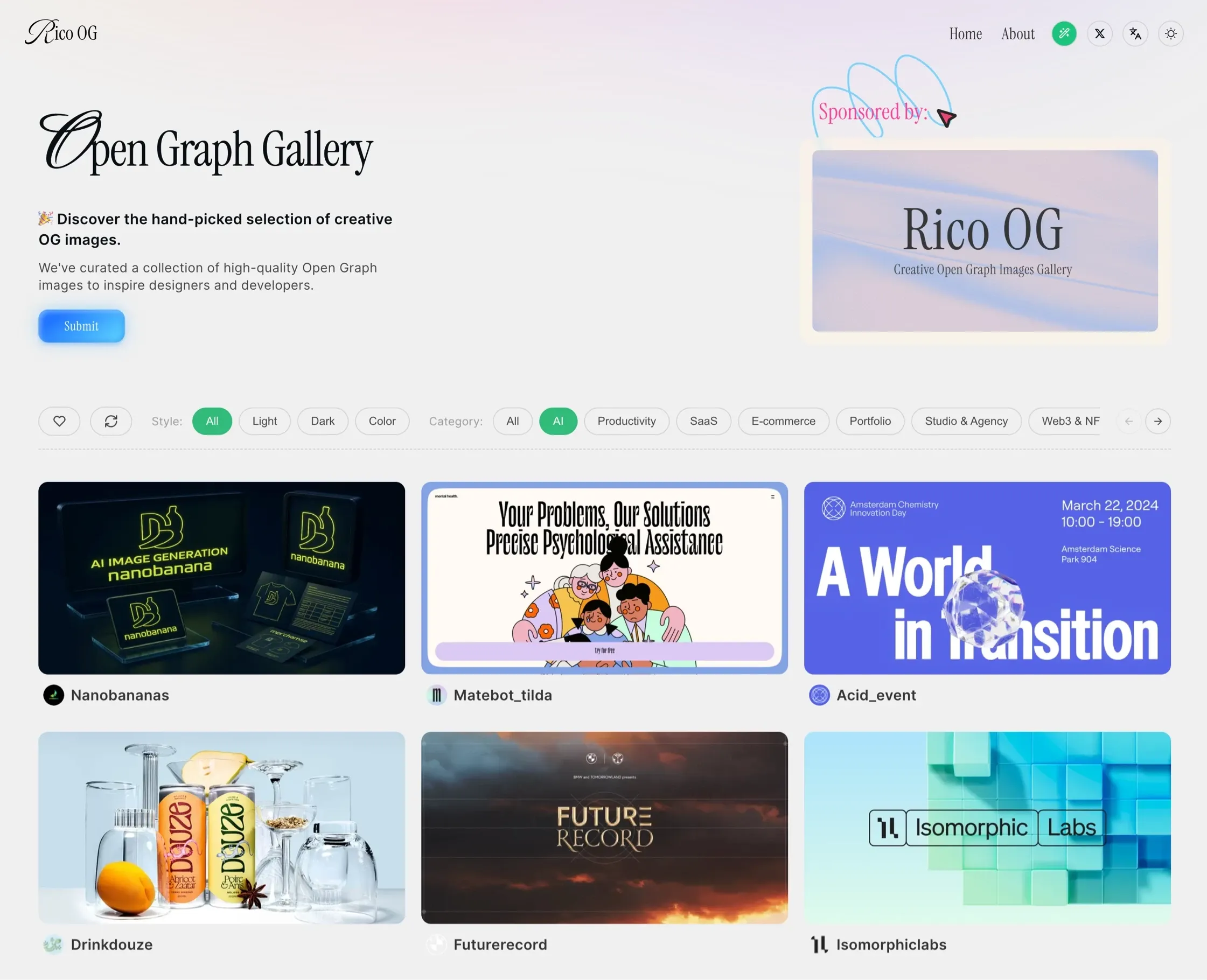This screenshot has width=1207, height=980.
Task: Click the Open Graph Gallery heading
Action: coord(207,142)
